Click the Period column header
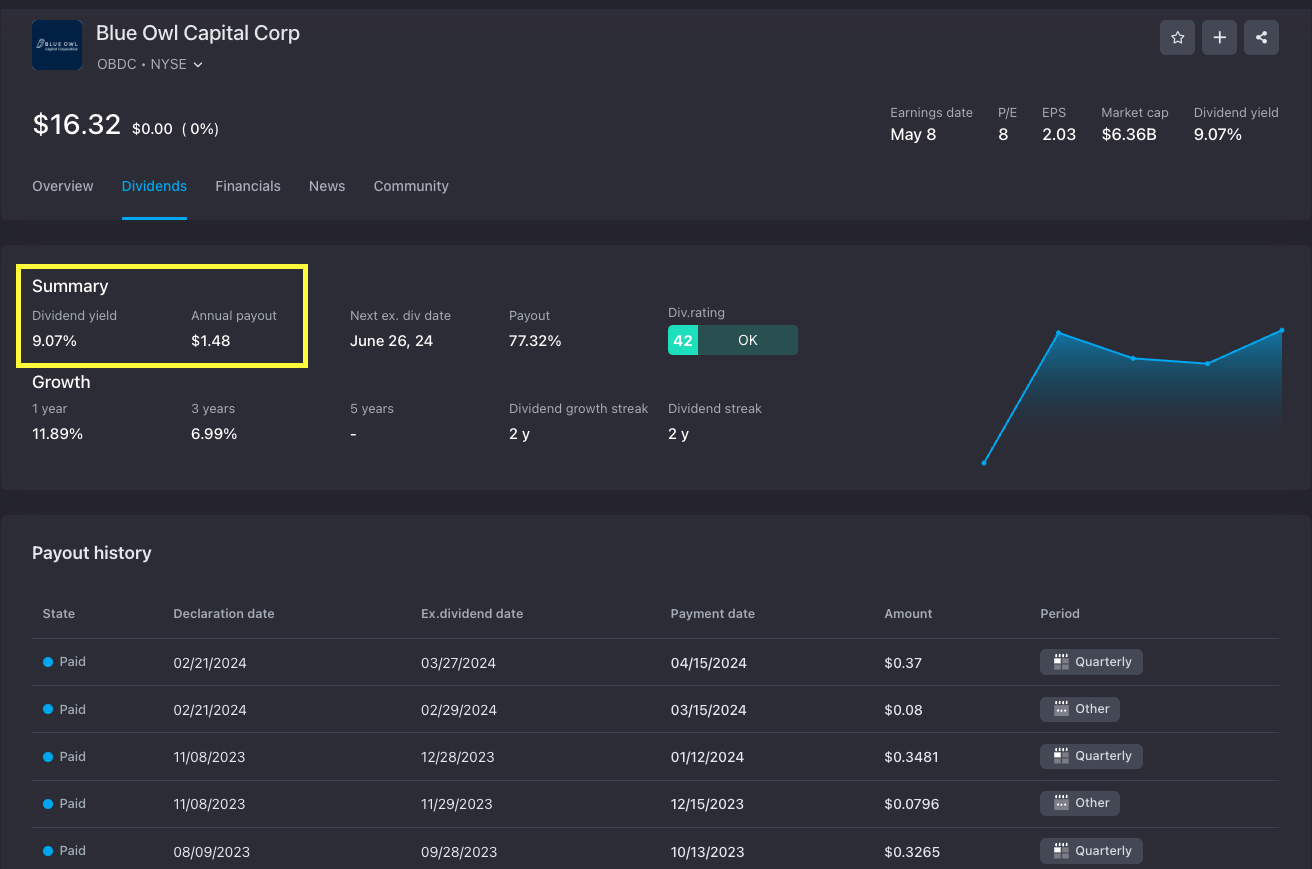Screen dimensions: 1312x869 1060,614
